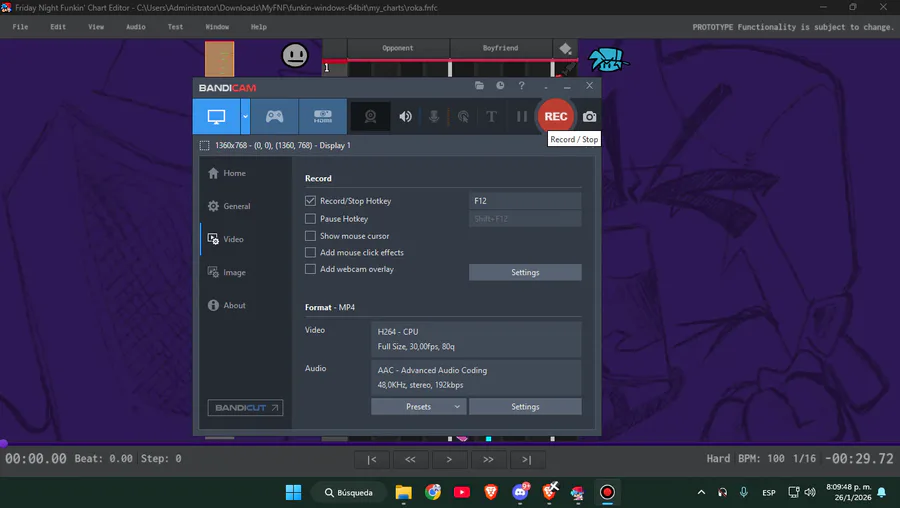Open the Help menu in Chart Editor
Screen dimensions: 900x508
coord(258,27)
